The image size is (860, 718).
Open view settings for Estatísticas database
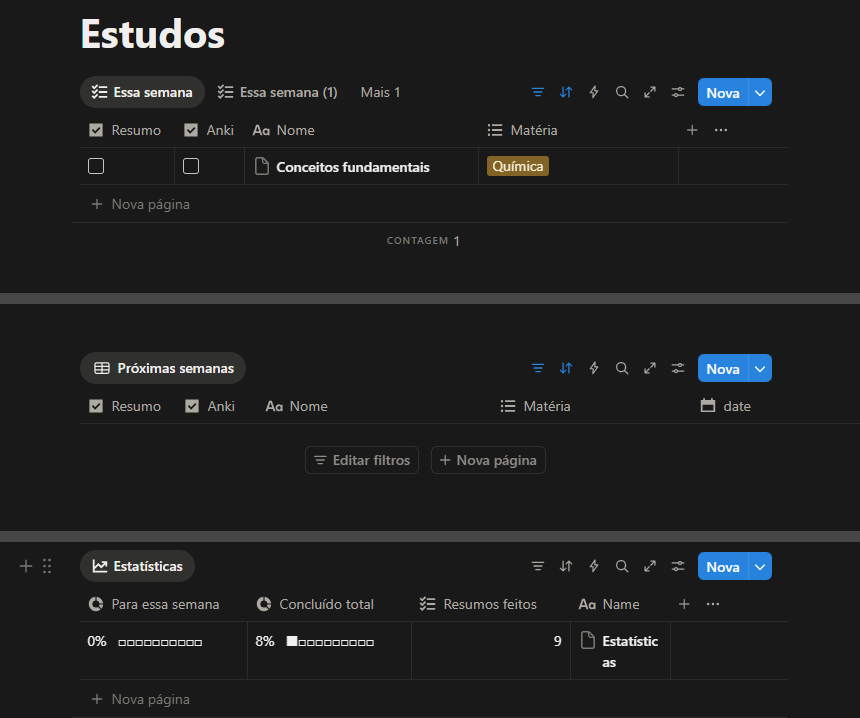[x=678, y=566]
